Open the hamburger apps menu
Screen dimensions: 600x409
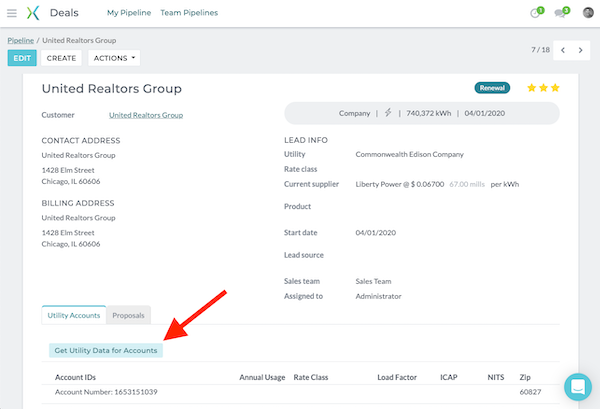coord(12,13)
